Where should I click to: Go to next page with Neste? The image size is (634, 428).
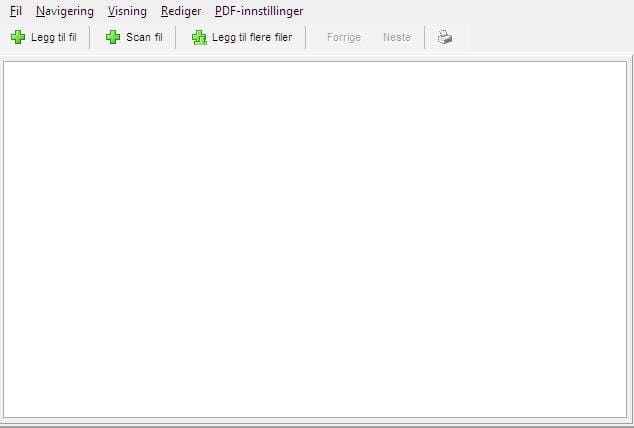(396, 38)
